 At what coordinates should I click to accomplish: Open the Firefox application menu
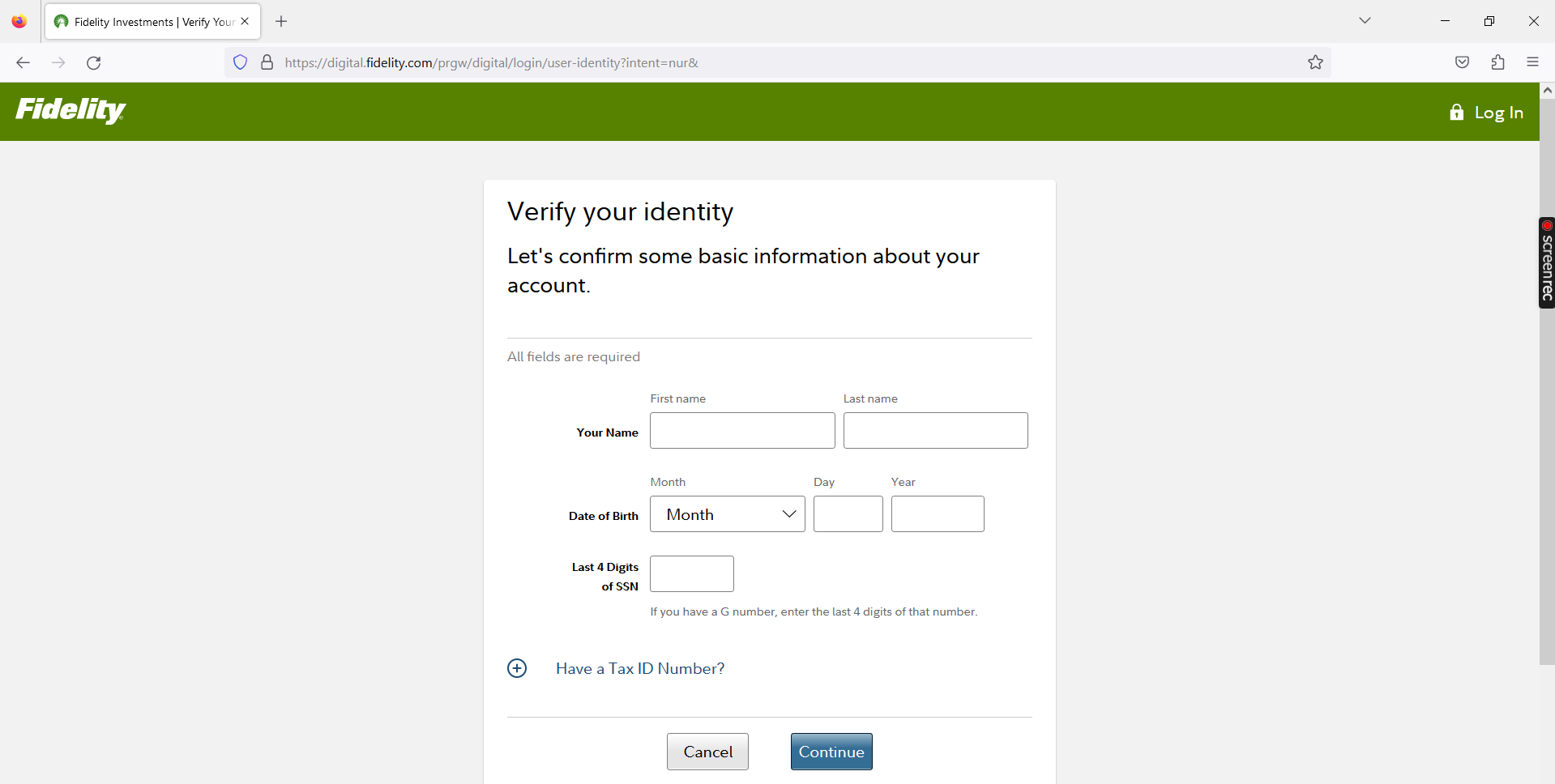1533,62
